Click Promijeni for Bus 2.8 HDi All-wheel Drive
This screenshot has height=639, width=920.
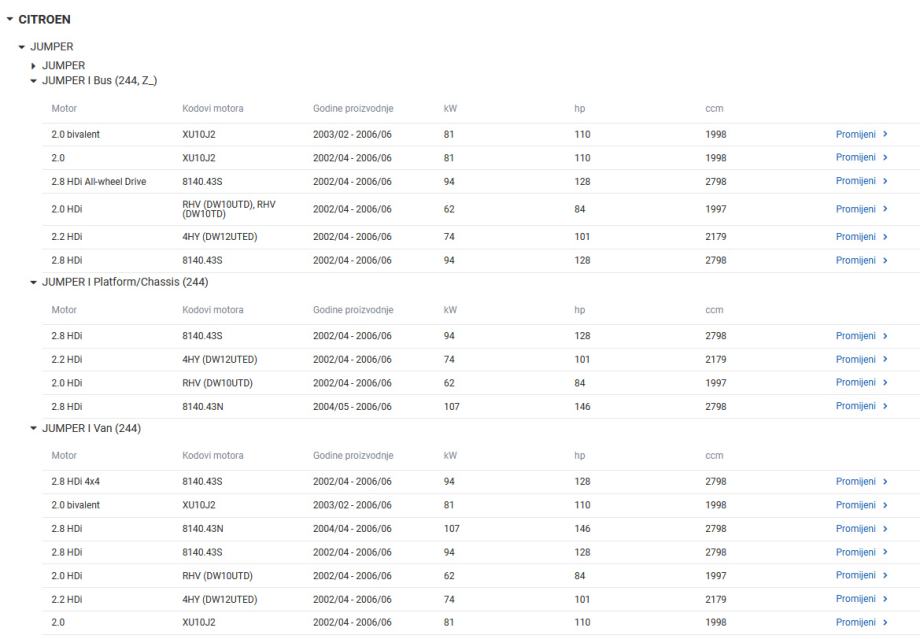[x=861, y=181]
